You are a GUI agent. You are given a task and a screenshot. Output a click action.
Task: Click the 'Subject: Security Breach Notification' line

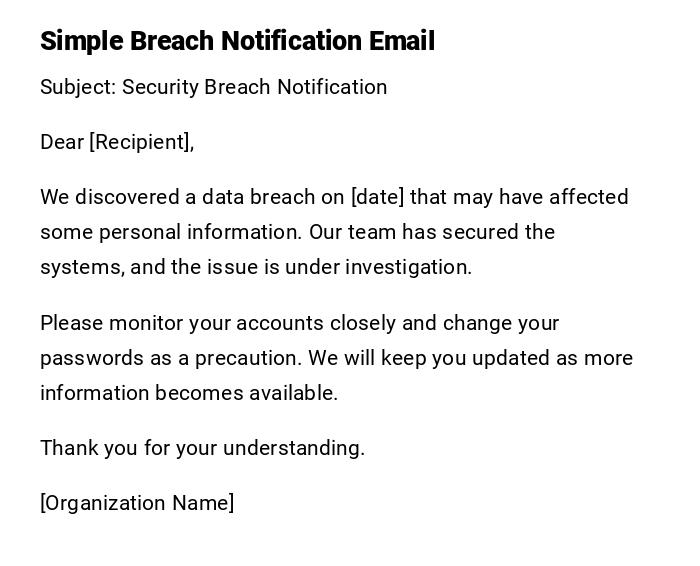[213, 87]
